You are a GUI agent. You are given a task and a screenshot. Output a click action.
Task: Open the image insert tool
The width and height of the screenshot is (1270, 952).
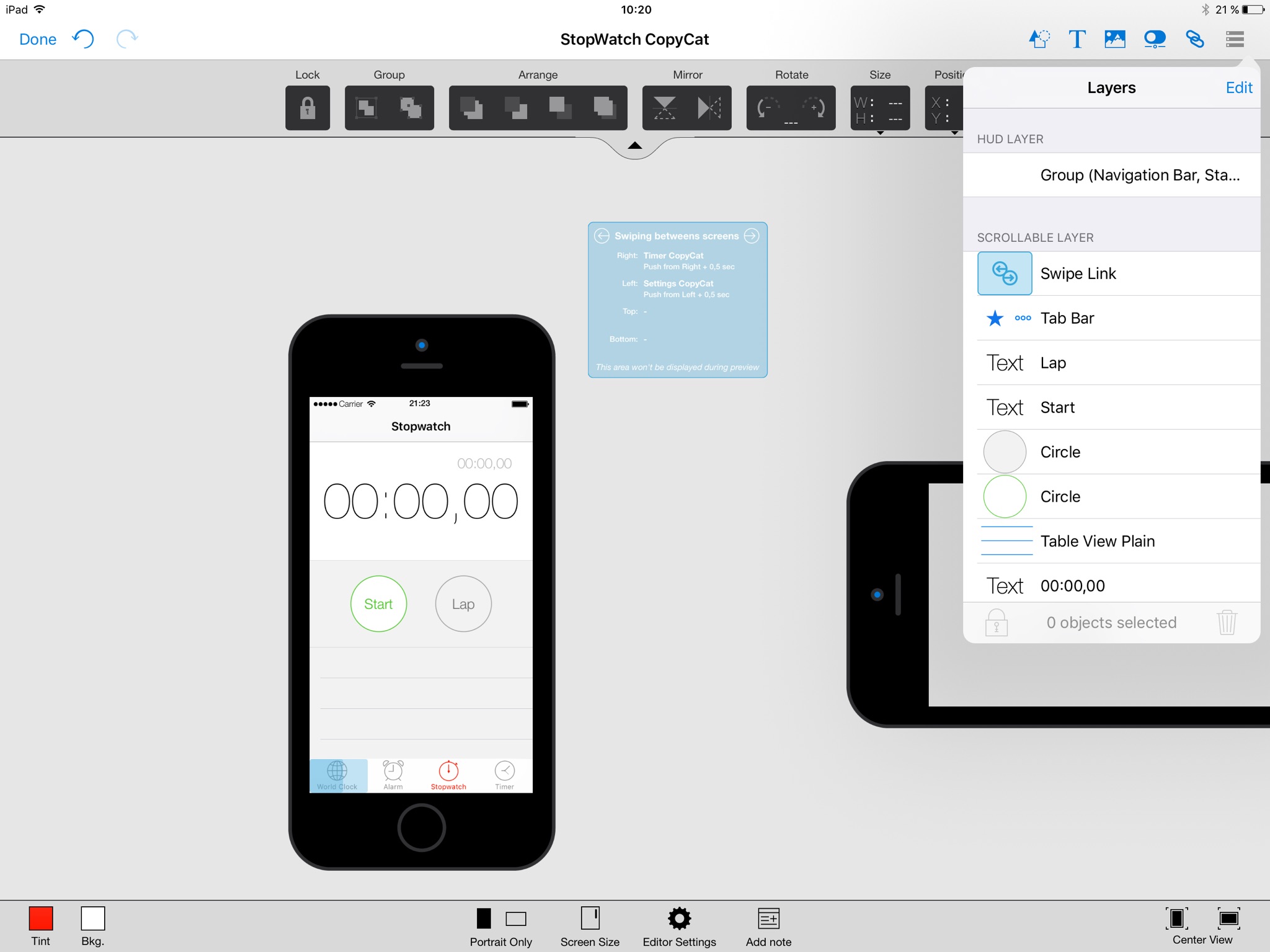[1115, 39]
